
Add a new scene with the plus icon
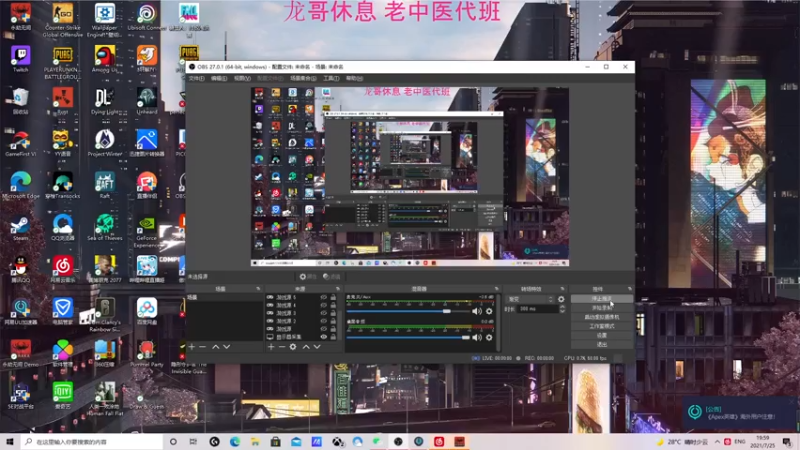192,347
